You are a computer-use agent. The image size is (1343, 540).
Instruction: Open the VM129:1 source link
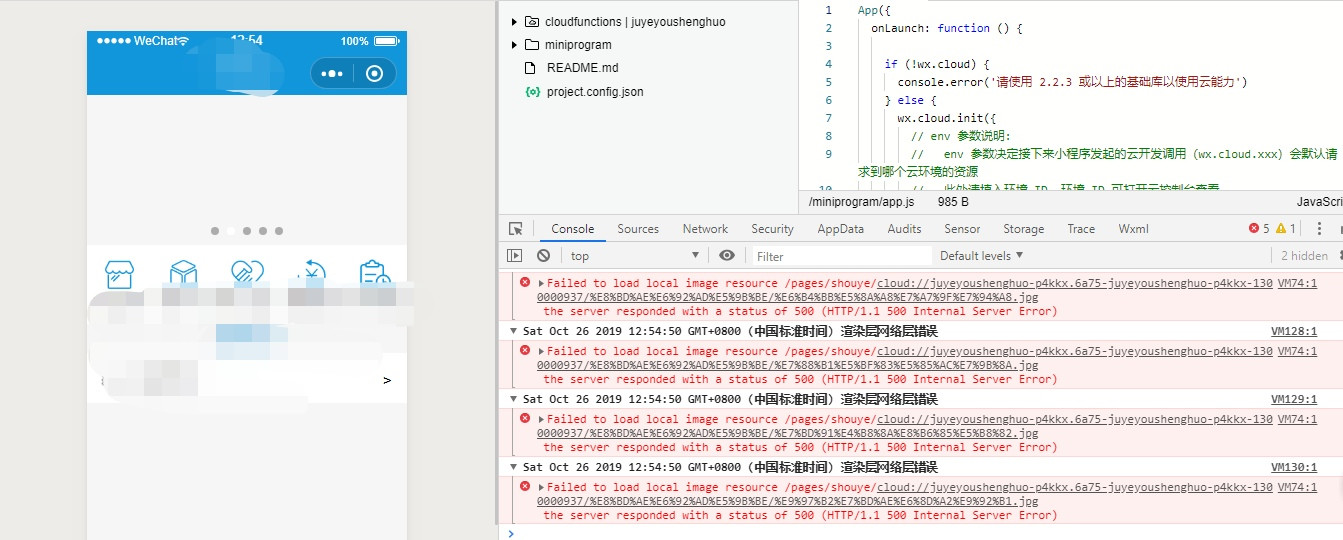[1294, 399]
